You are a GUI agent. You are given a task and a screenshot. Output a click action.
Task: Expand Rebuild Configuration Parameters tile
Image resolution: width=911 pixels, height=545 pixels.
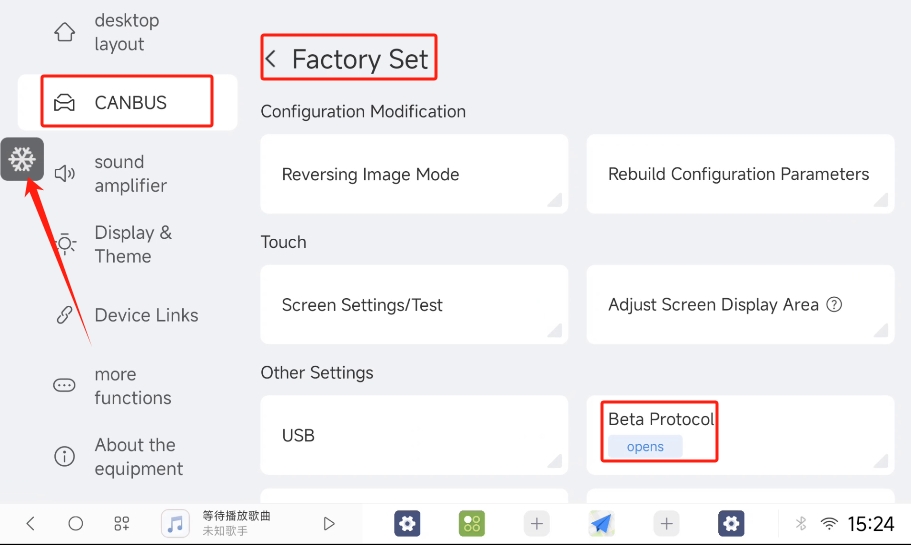tap(740, 174)
